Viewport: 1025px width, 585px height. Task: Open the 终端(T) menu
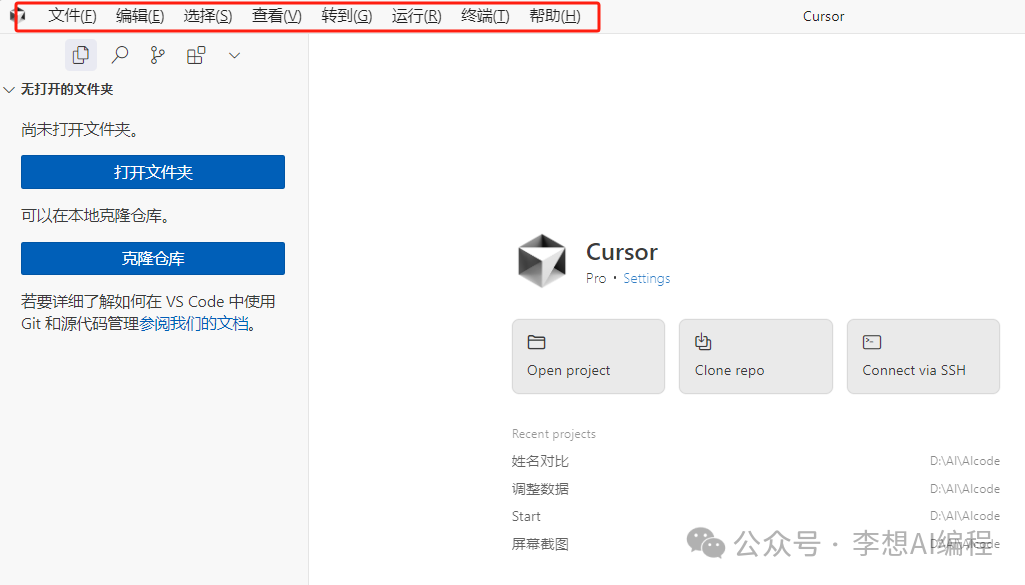point(485,16)
